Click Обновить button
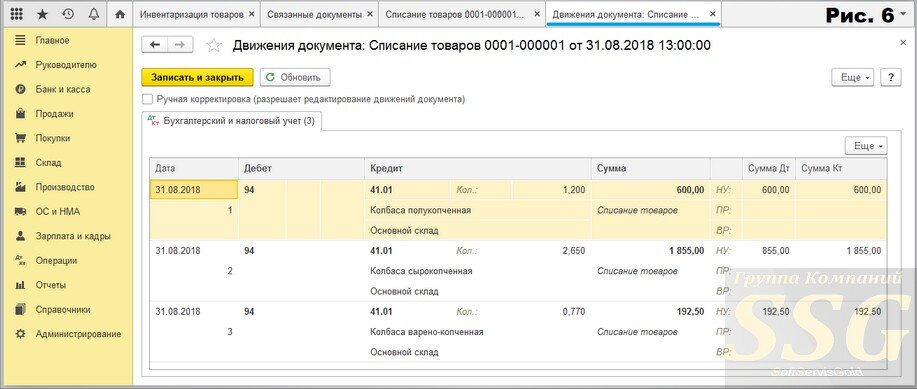This screenshot has width=917, height=389. [x=295, y=77]
